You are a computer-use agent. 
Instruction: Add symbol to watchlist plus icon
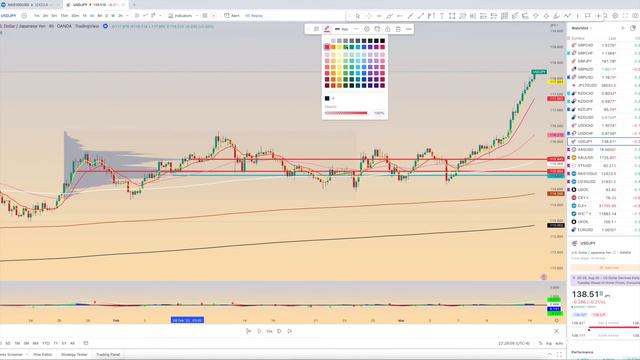(x=623, y=28)
